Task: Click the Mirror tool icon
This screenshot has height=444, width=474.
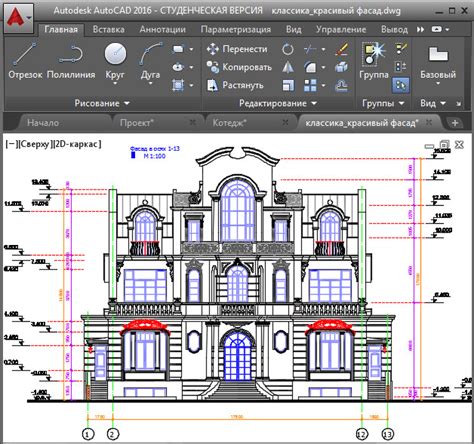Action: pos(288,67)
